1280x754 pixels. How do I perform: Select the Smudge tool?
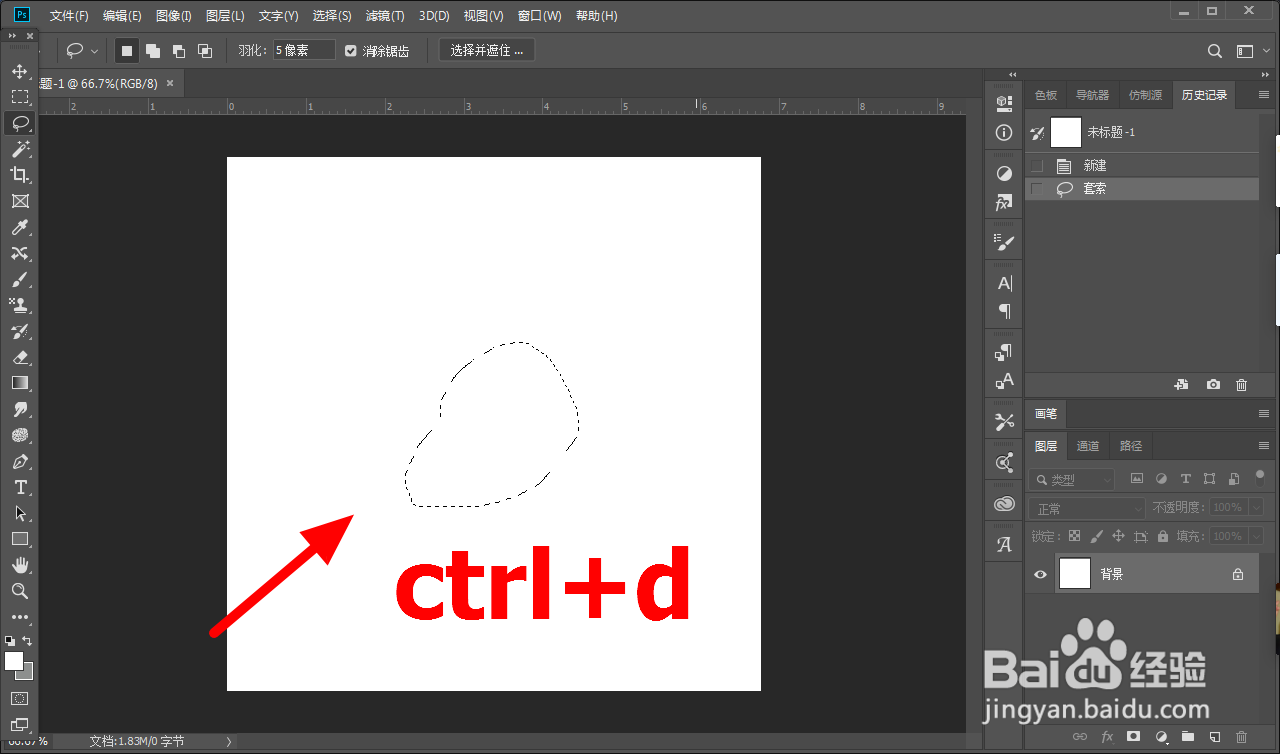tap(20, 409)
